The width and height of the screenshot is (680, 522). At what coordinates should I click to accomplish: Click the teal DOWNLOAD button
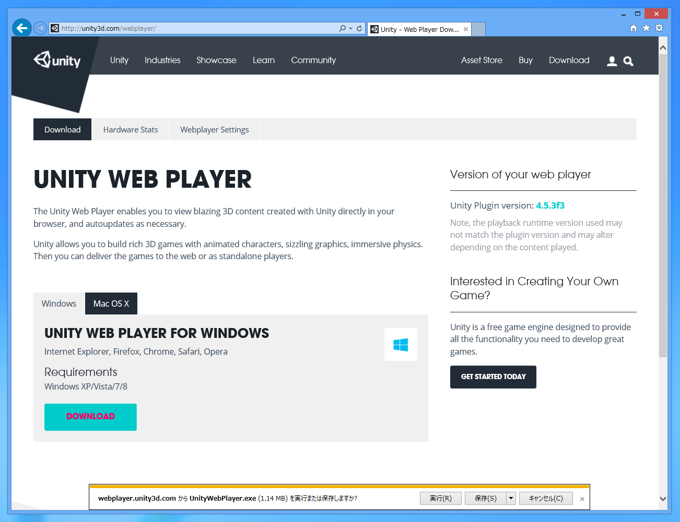90,417
